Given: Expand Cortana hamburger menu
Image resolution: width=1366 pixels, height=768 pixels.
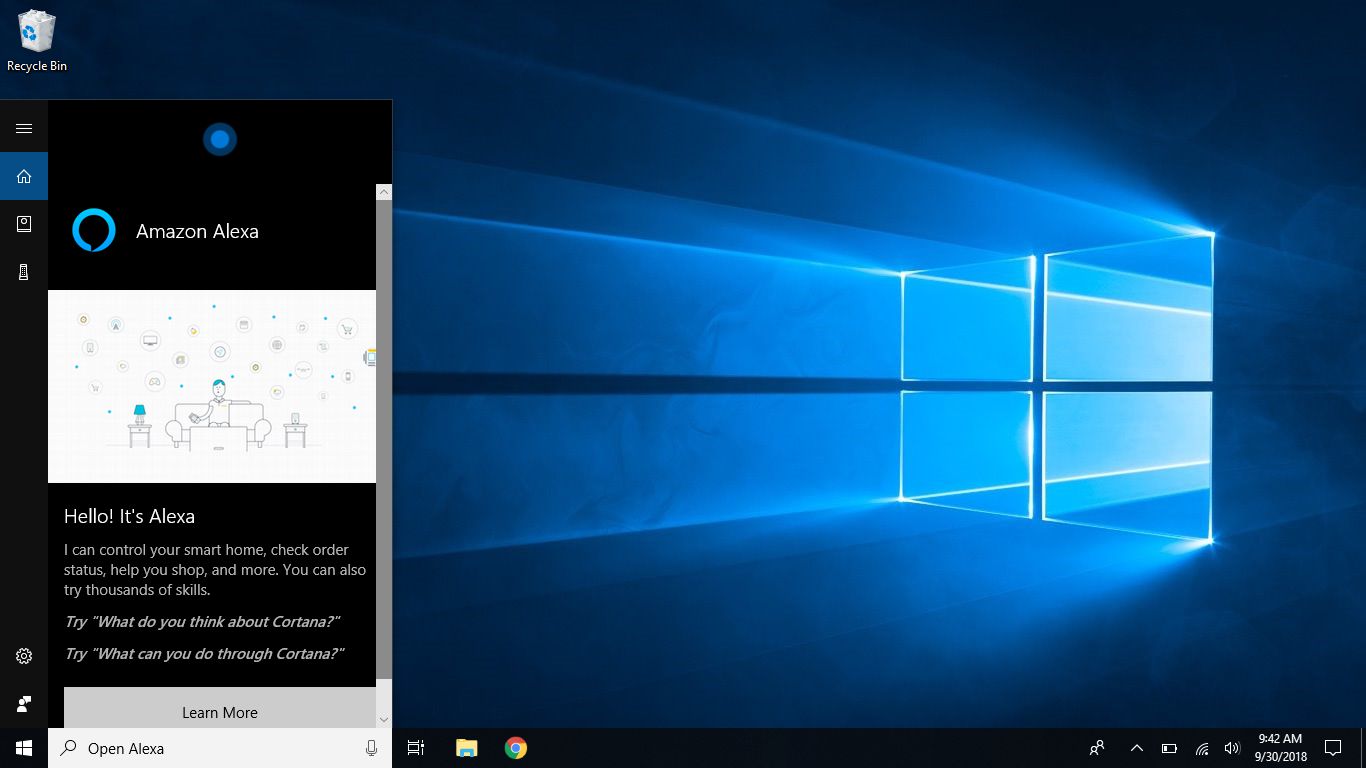Looking at the screenshot, I should click(24, 128).
